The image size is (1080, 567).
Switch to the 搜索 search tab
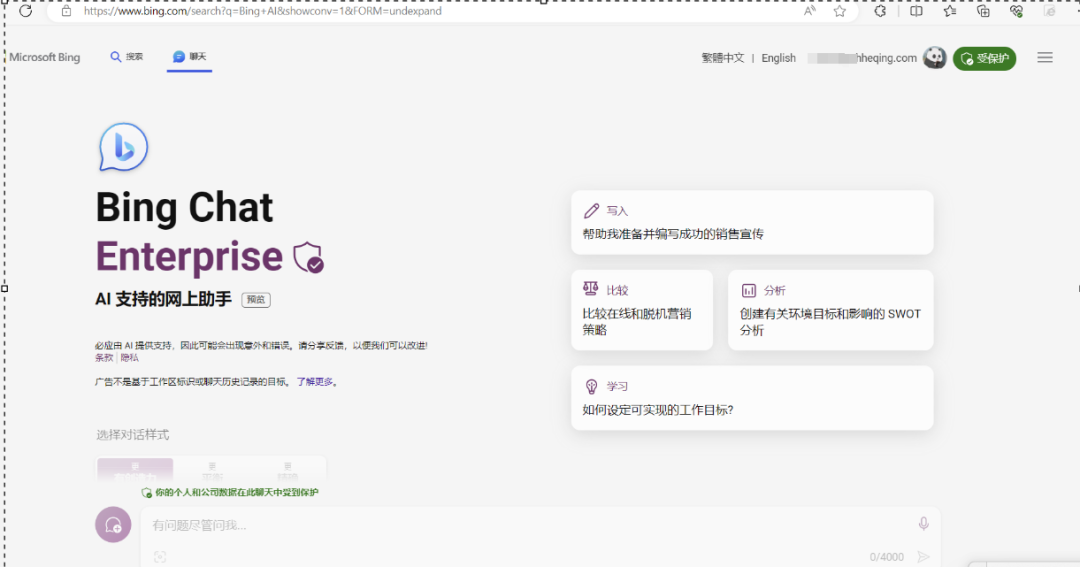(127, 56)
